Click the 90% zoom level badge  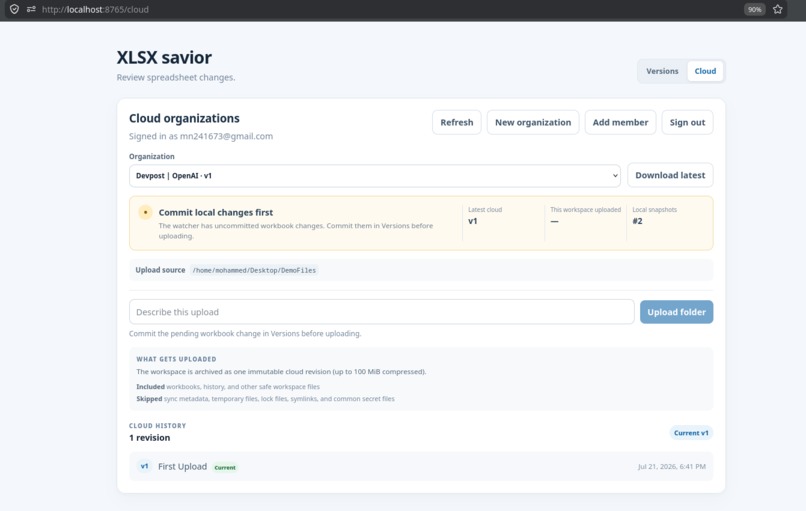[754, 9]
